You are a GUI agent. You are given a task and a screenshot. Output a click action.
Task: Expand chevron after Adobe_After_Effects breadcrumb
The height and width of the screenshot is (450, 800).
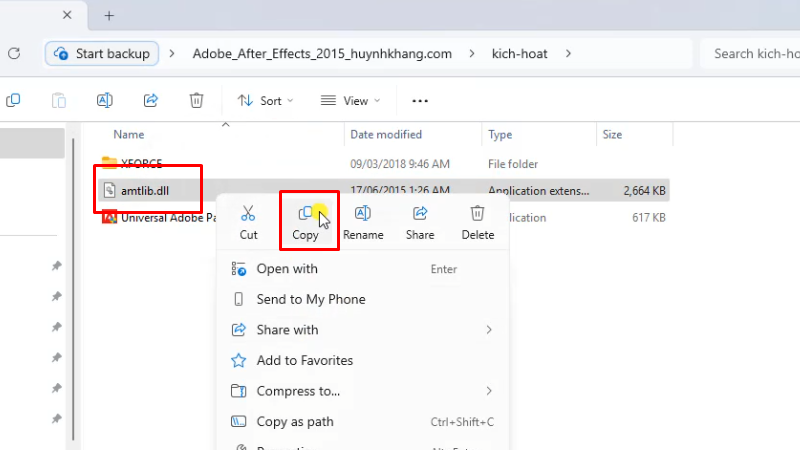tap(471, 54)
